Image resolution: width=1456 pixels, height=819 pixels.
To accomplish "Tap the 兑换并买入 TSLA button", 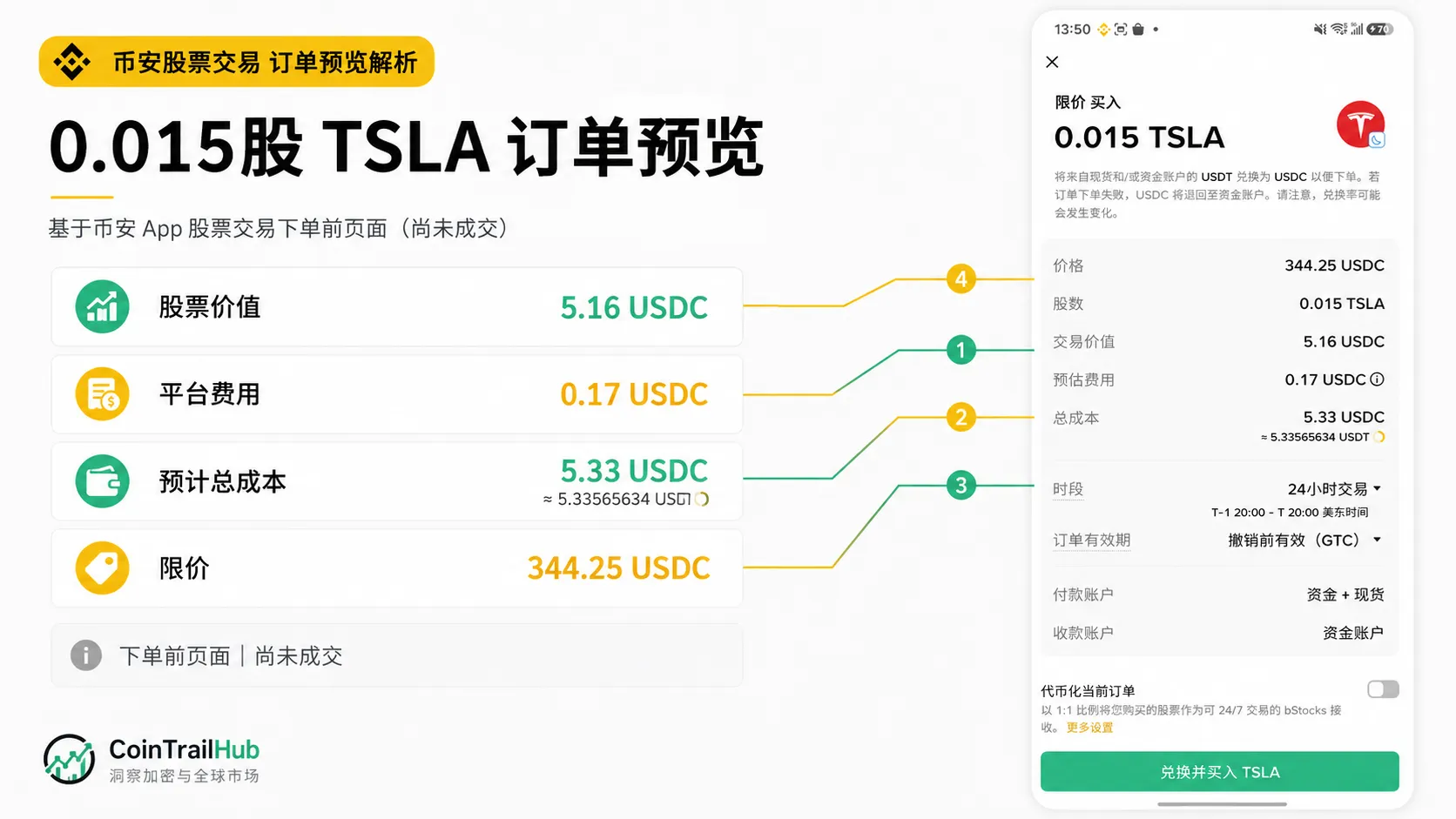I will coord(1219,772).
